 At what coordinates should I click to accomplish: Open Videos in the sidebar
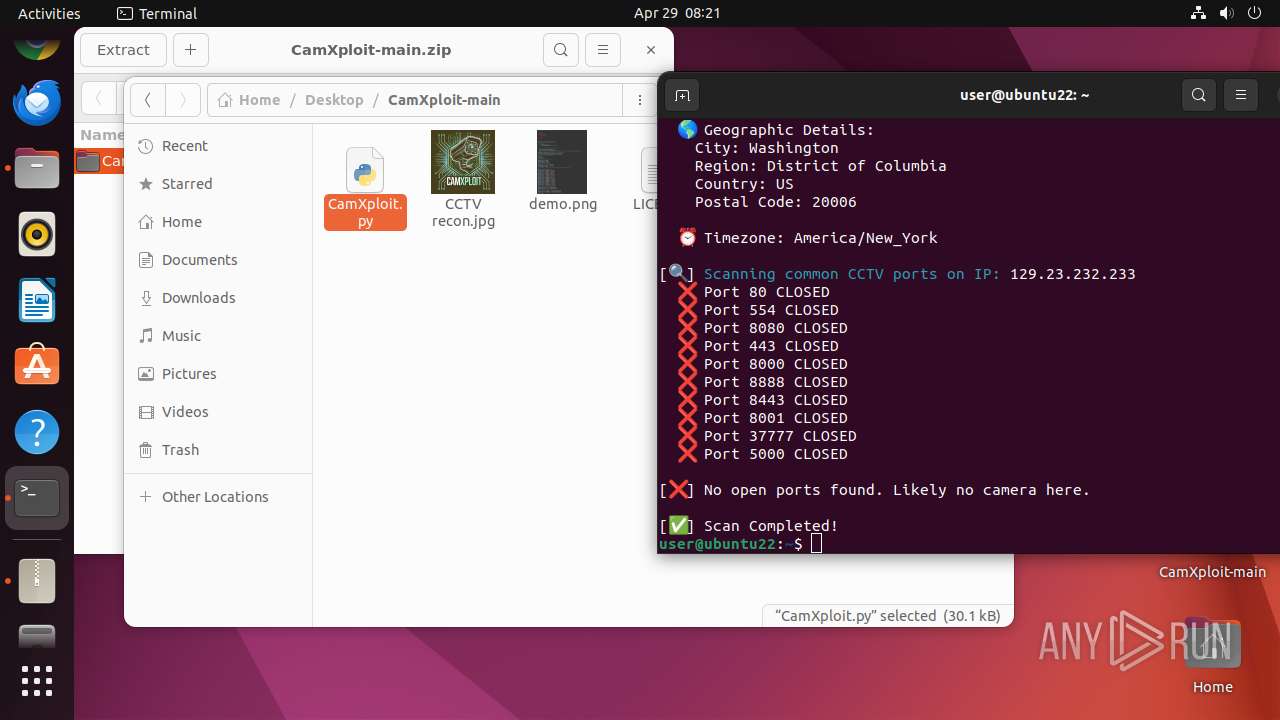218,412
